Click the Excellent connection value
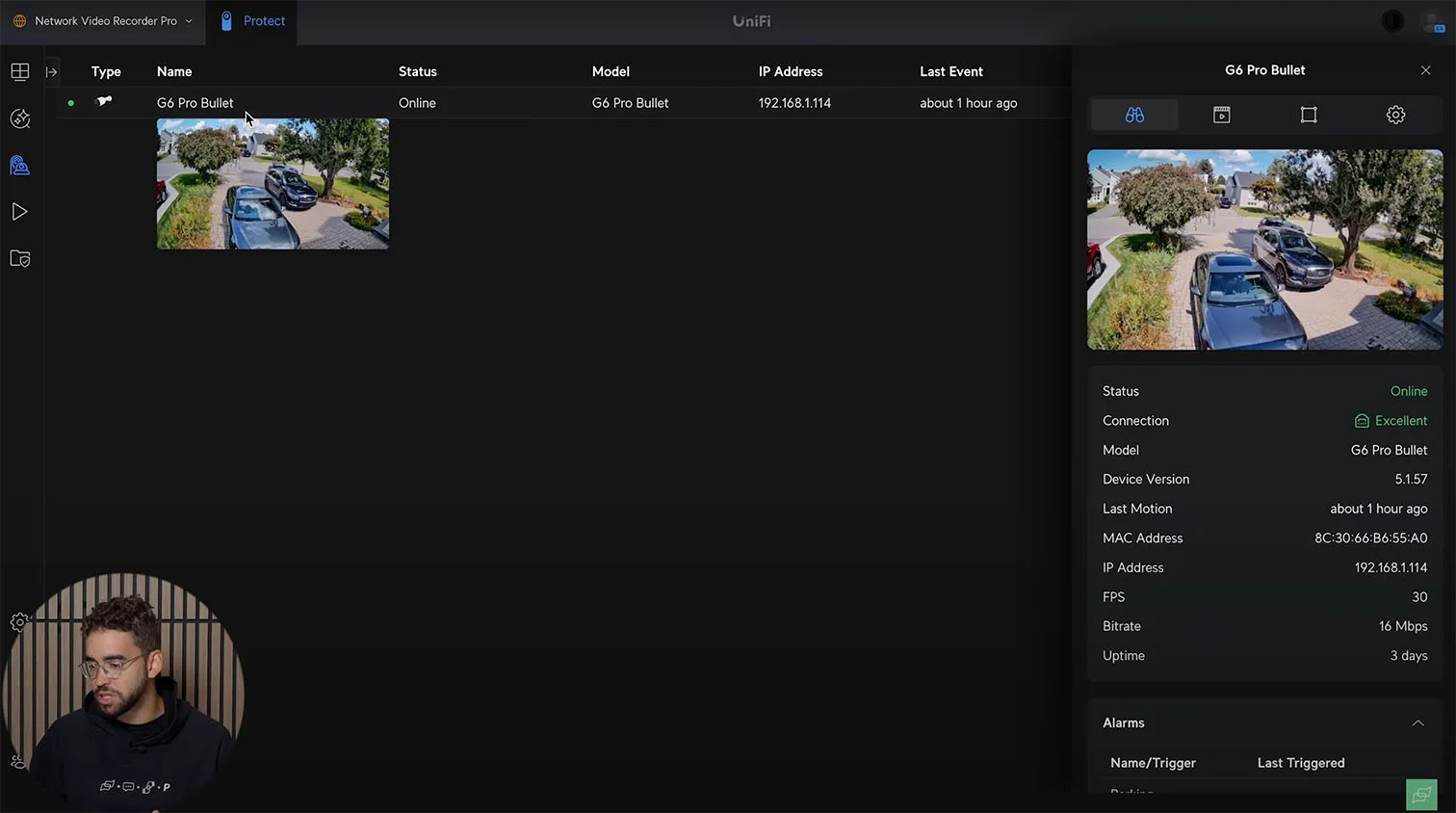1456x813 pixels. (1401, 421)
